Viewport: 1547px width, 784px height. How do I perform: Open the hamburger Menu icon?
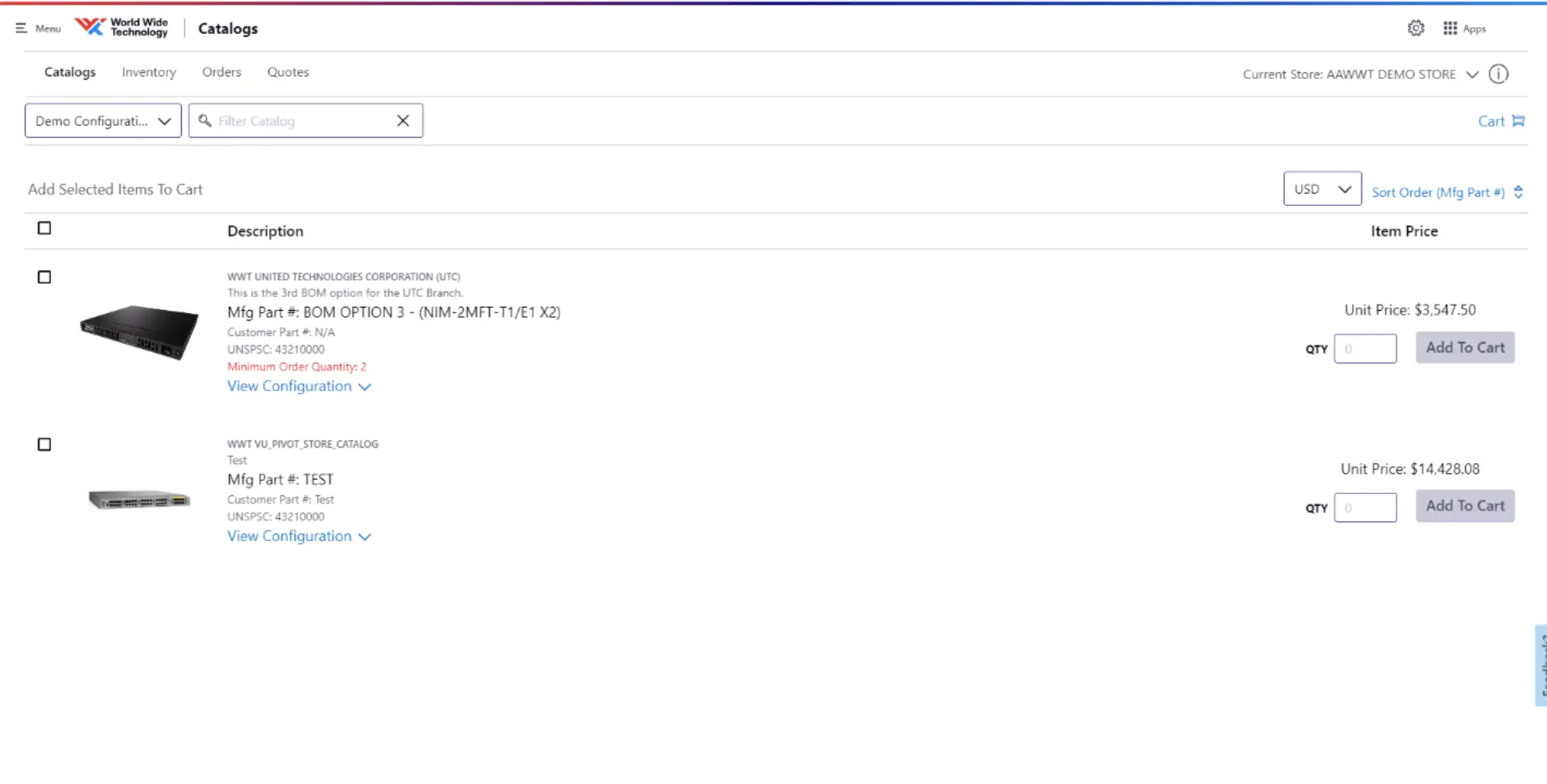click(21, 29)
